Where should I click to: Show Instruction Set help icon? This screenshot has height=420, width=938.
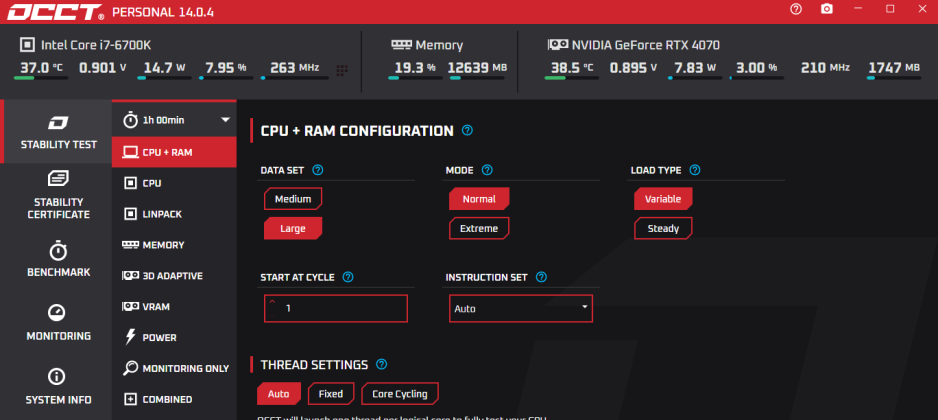(x=541, y=277)
